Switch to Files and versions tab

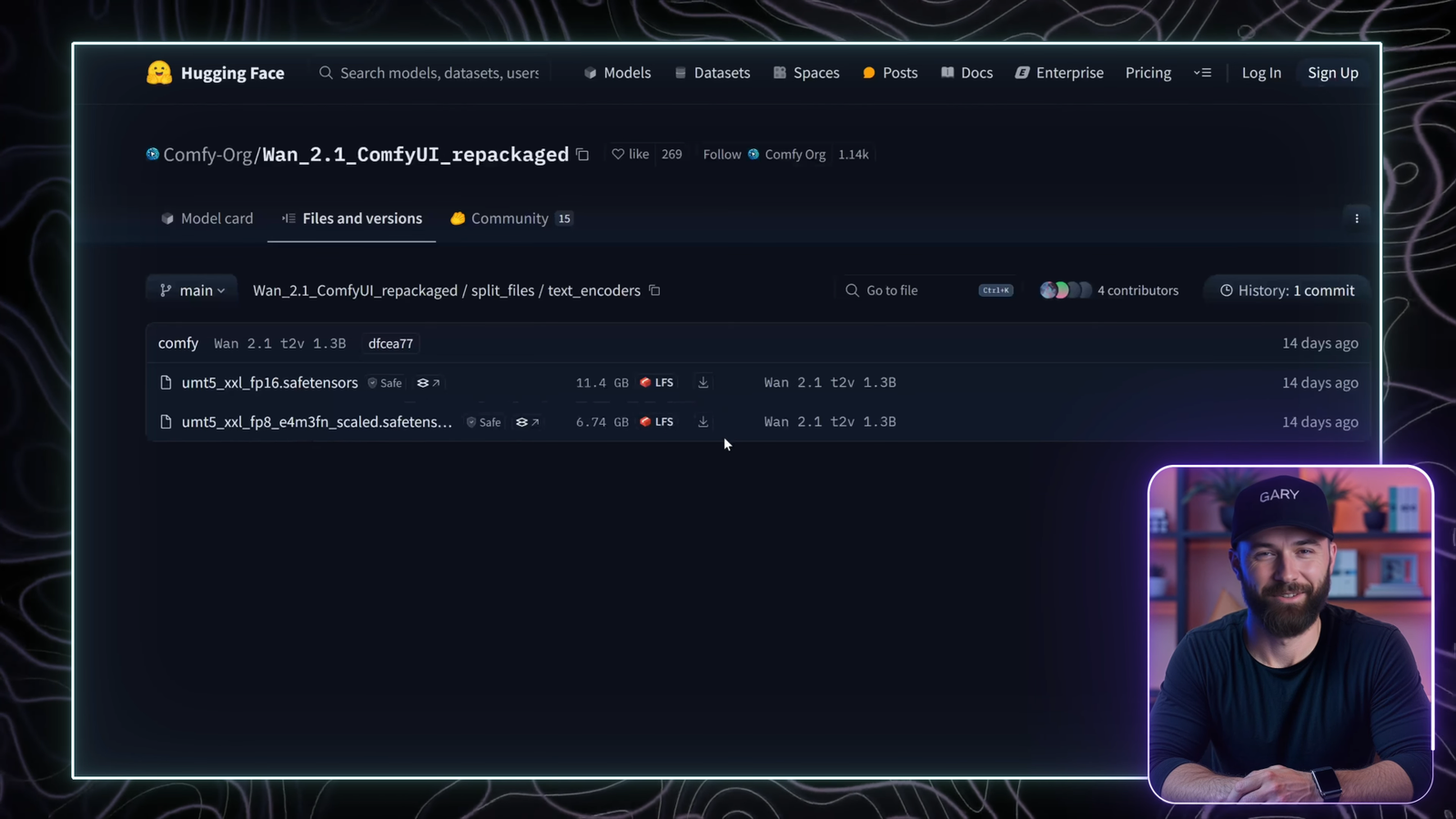[352, 218]
